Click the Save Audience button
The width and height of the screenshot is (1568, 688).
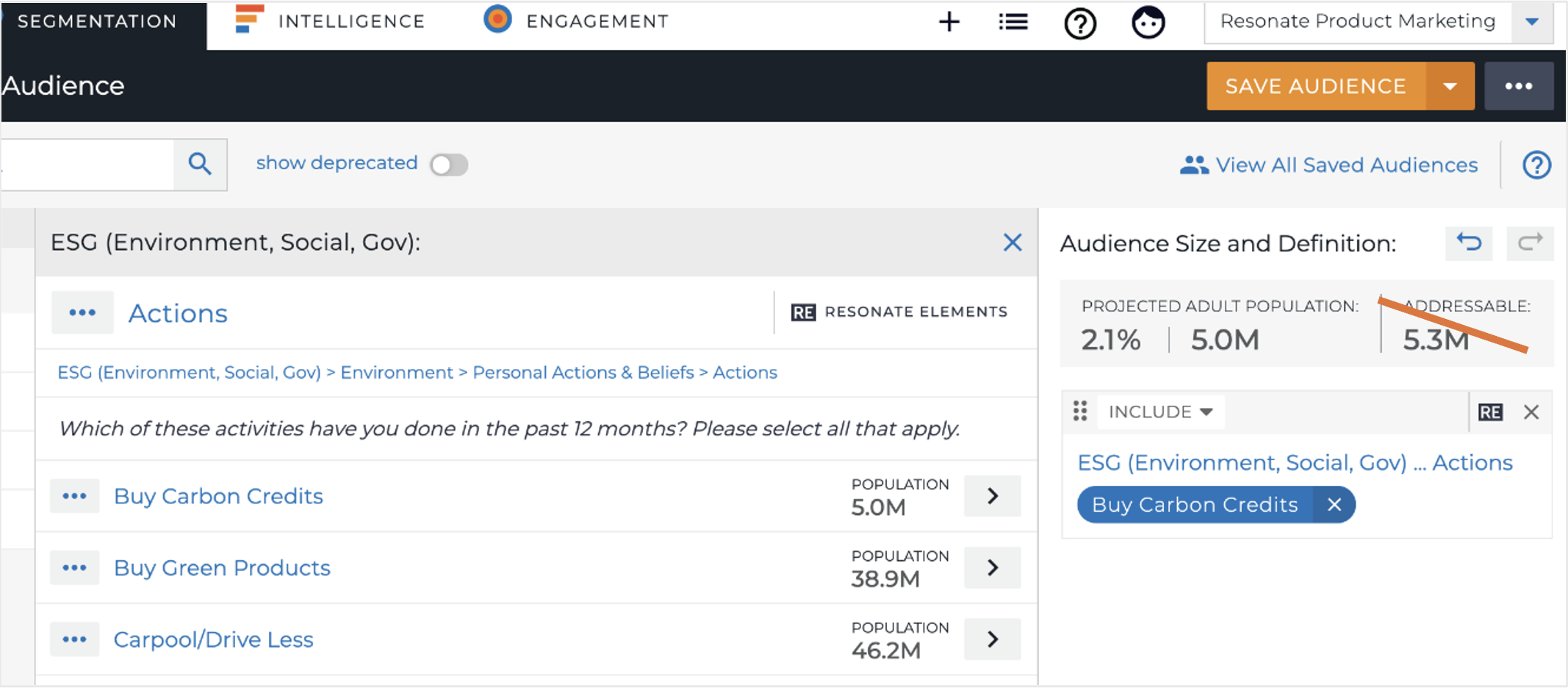(1316, 86)
